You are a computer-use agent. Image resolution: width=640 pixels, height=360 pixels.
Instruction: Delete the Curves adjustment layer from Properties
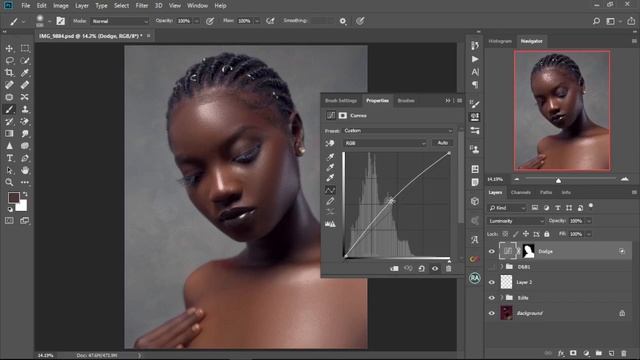point(448,269)
